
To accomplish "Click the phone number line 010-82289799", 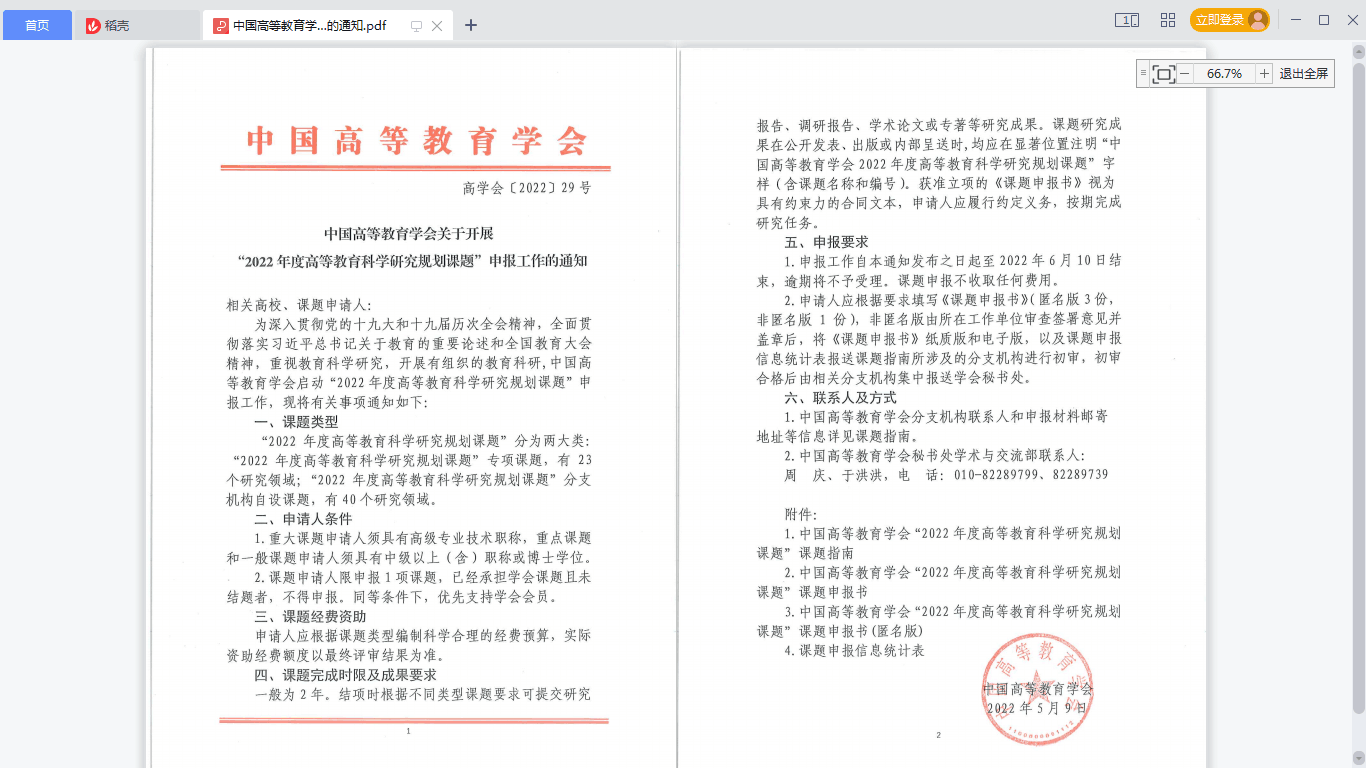I will coord(946,476).
